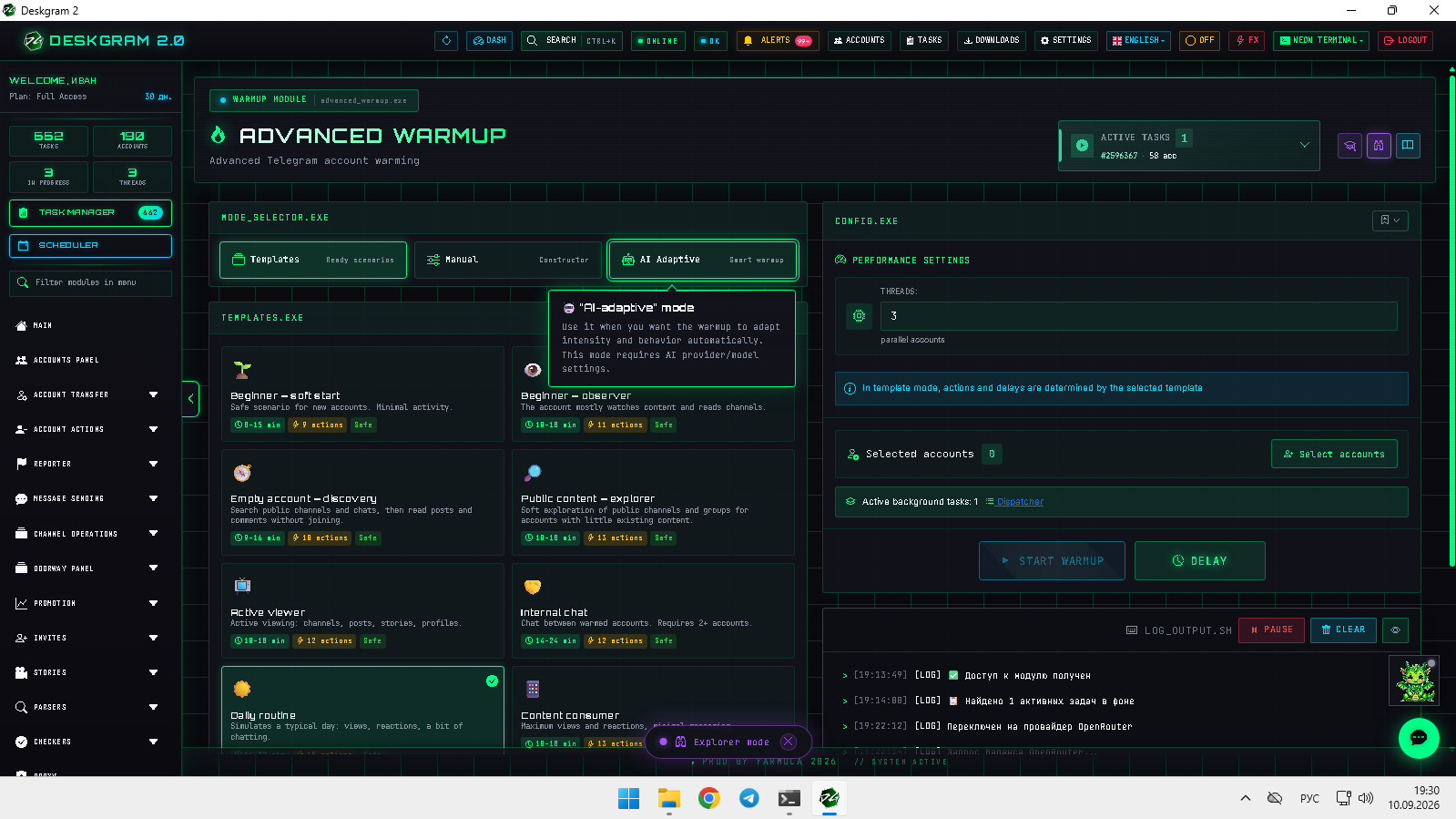
Task: Expand the ACTIVE TASKS dropdown chevron
Action: point(1304,145)
